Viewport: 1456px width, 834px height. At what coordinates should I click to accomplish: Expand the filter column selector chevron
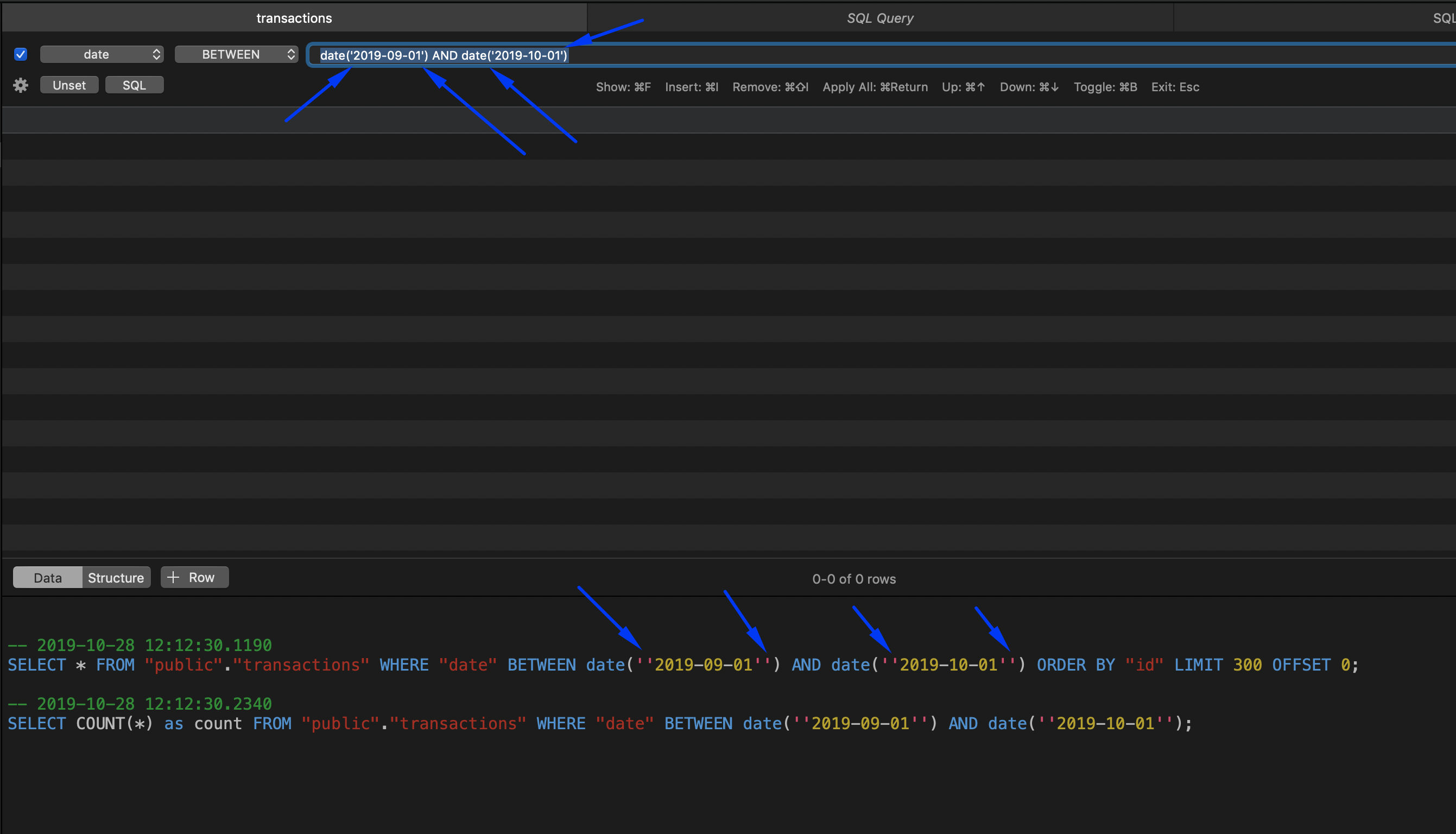pos(156,54)
